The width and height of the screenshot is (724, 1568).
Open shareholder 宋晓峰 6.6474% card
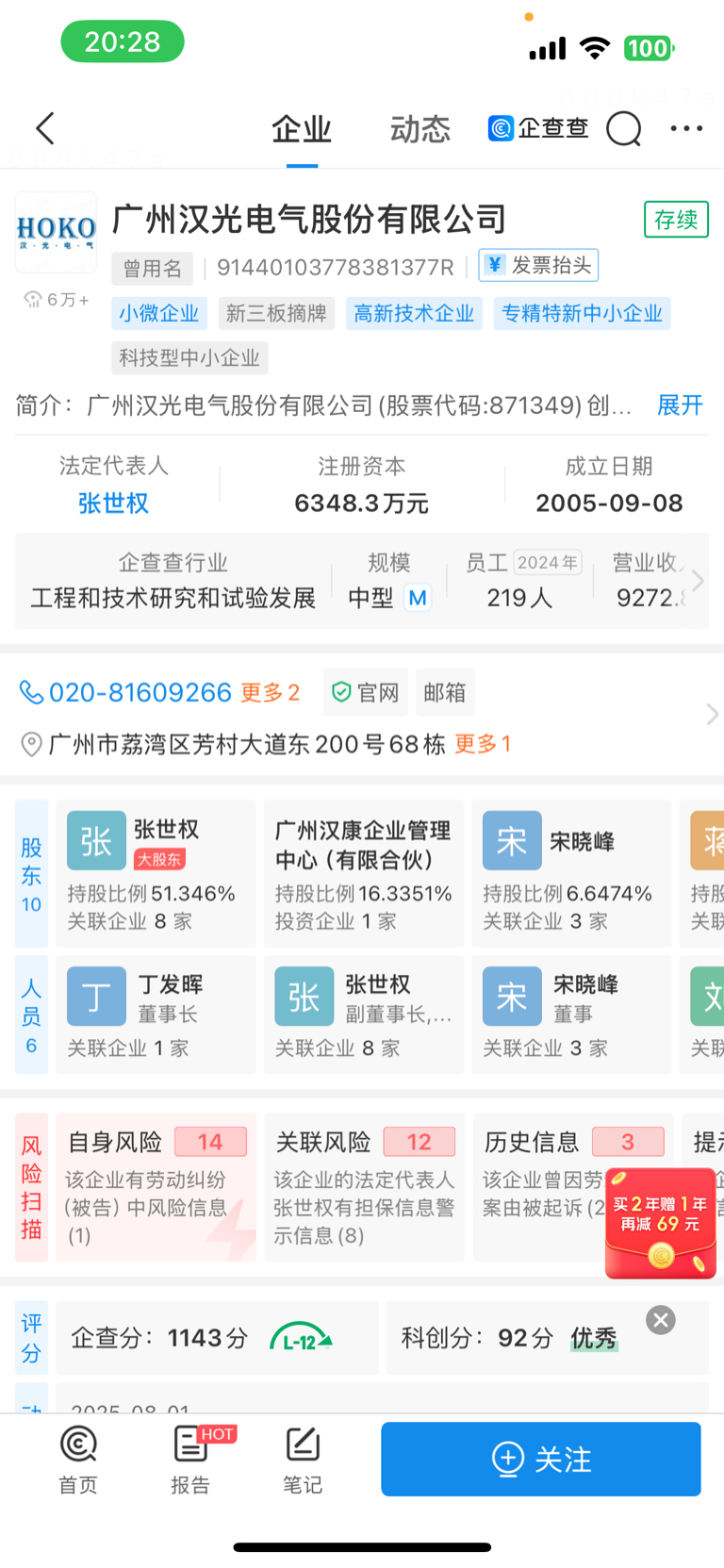571,874
